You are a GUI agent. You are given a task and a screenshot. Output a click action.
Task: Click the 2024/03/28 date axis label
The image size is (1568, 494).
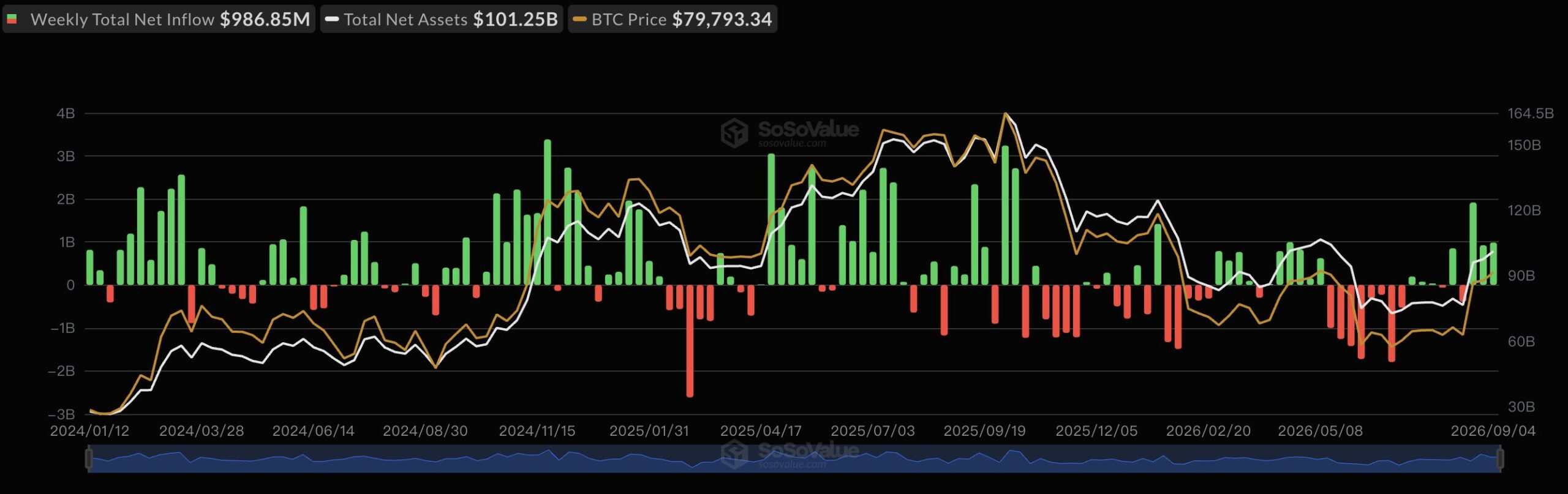(x=202, y=431)
